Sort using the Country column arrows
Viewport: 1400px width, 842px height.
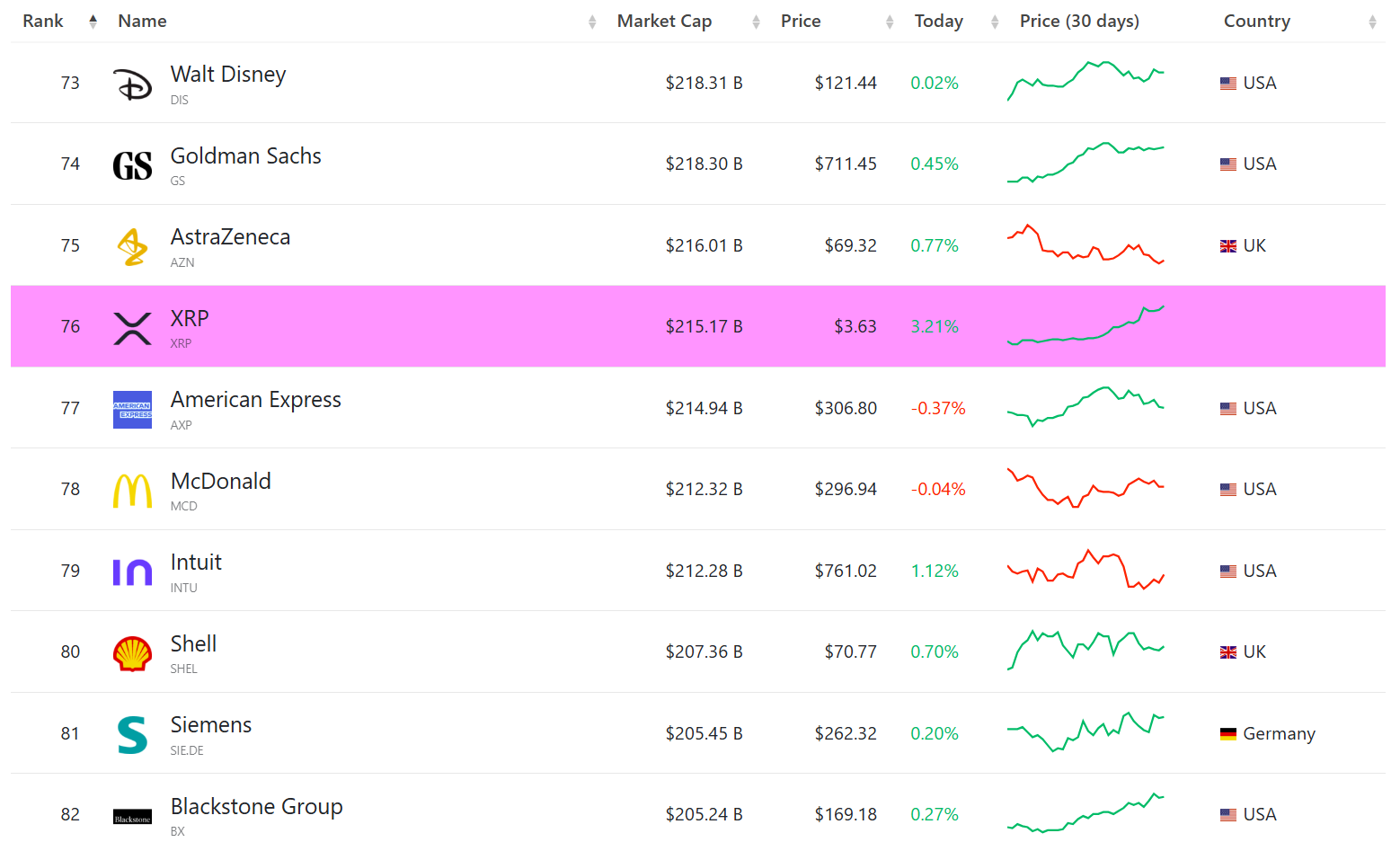[1372, 22]
